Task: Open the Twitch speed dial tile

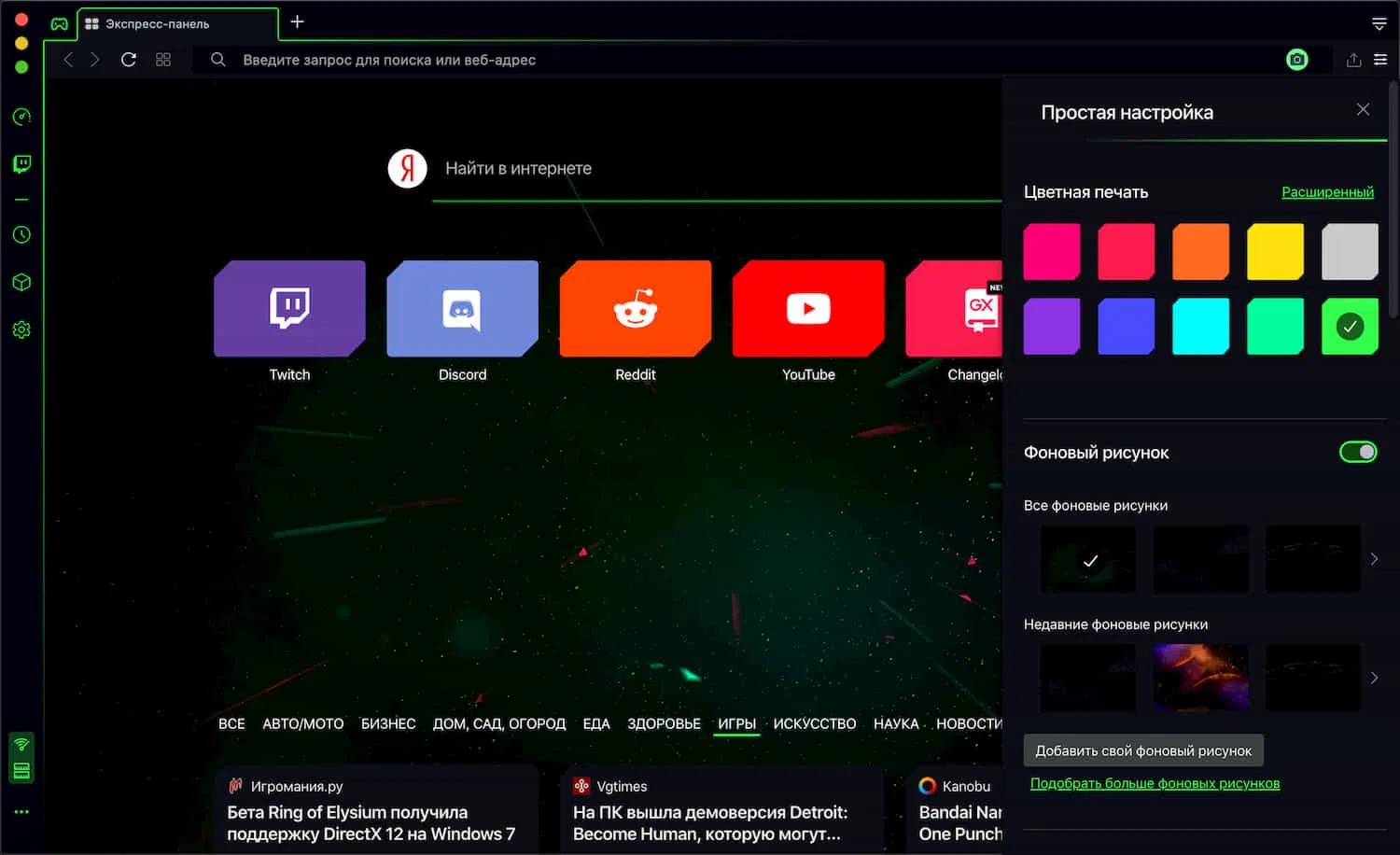Action: (289, 309)
